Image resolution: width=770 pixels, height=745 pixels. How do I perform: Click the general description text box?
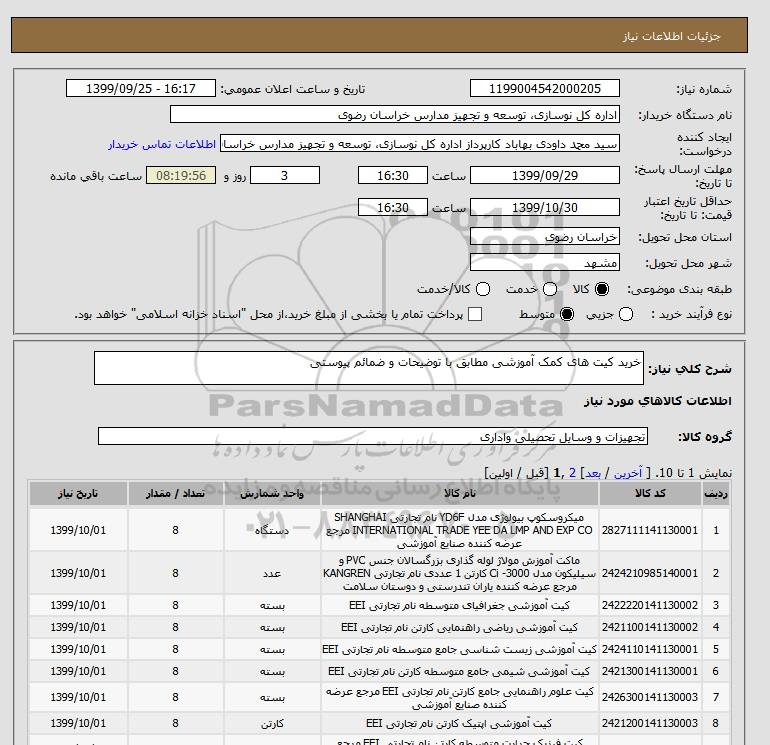click(369, 368)
